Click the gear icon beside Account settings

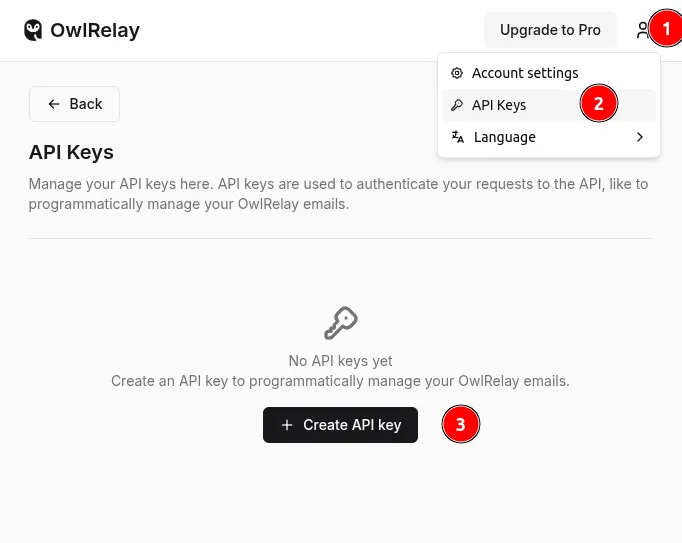[457, 73]
